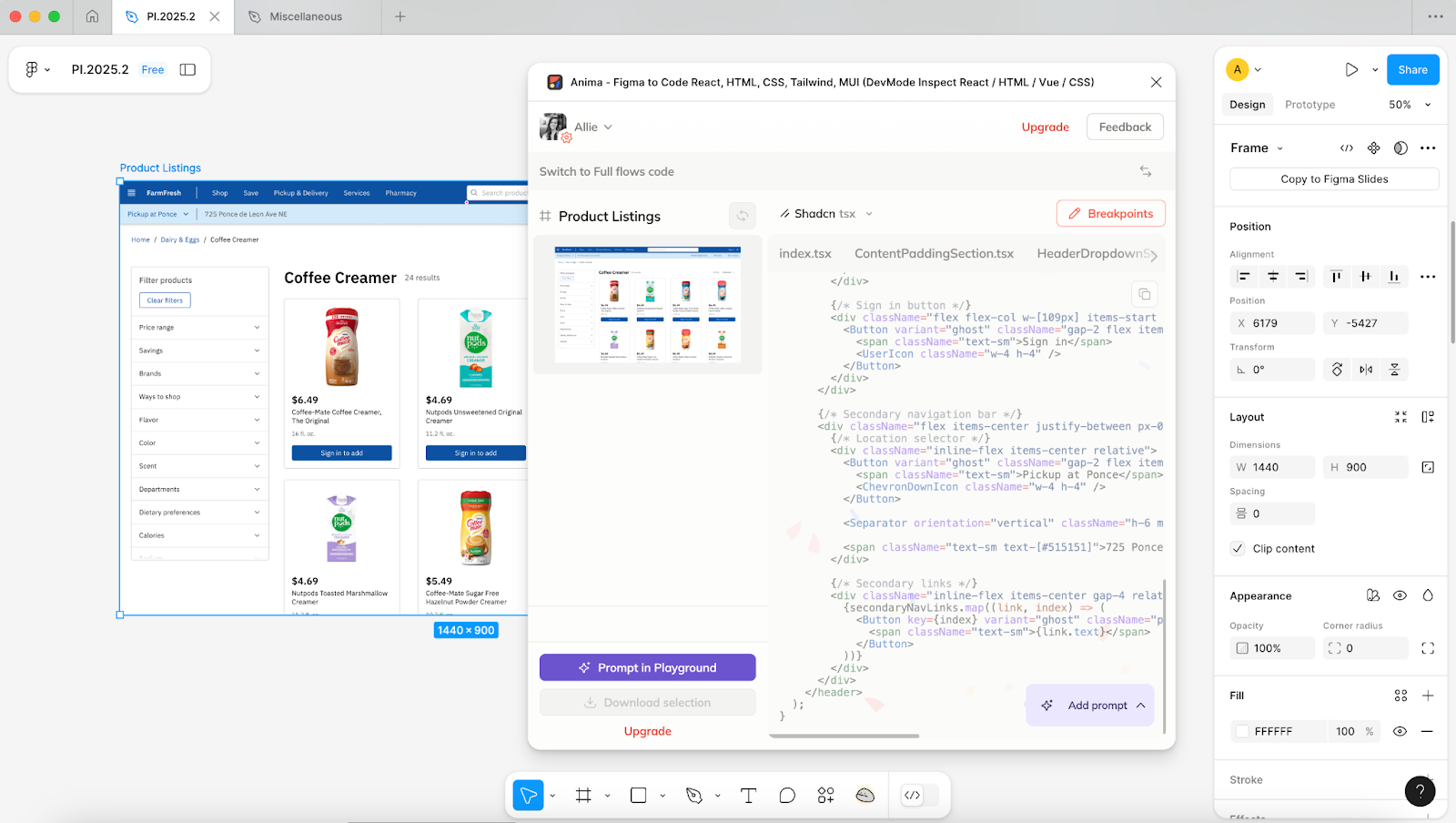Click the Share button
1456x823 pixels.
point(1412,69)
